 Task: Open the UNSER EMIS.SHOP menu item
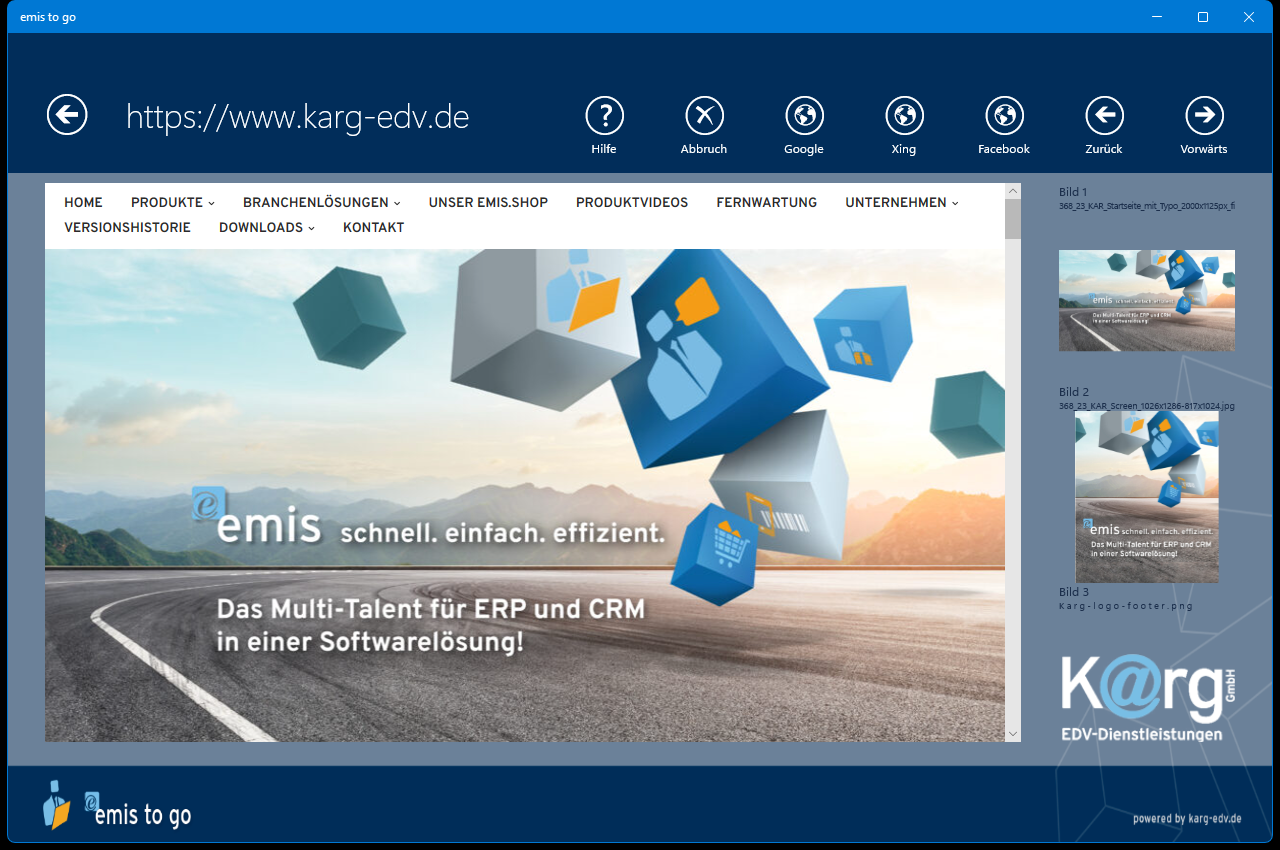[x=488, y=202]
